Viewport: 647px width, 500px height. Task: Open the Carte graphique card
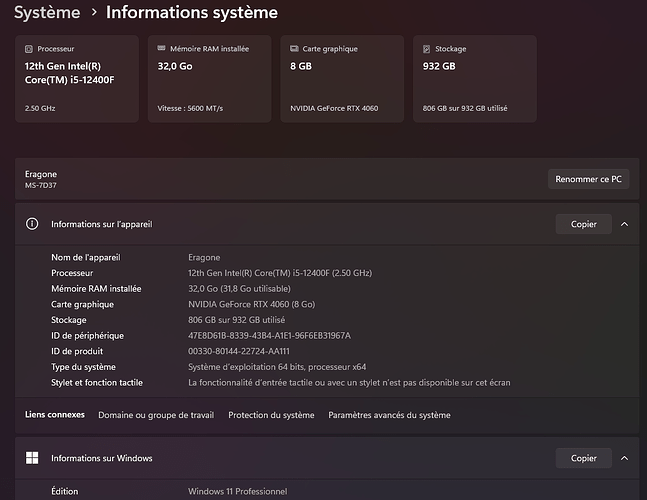click(x=342, y=79)
